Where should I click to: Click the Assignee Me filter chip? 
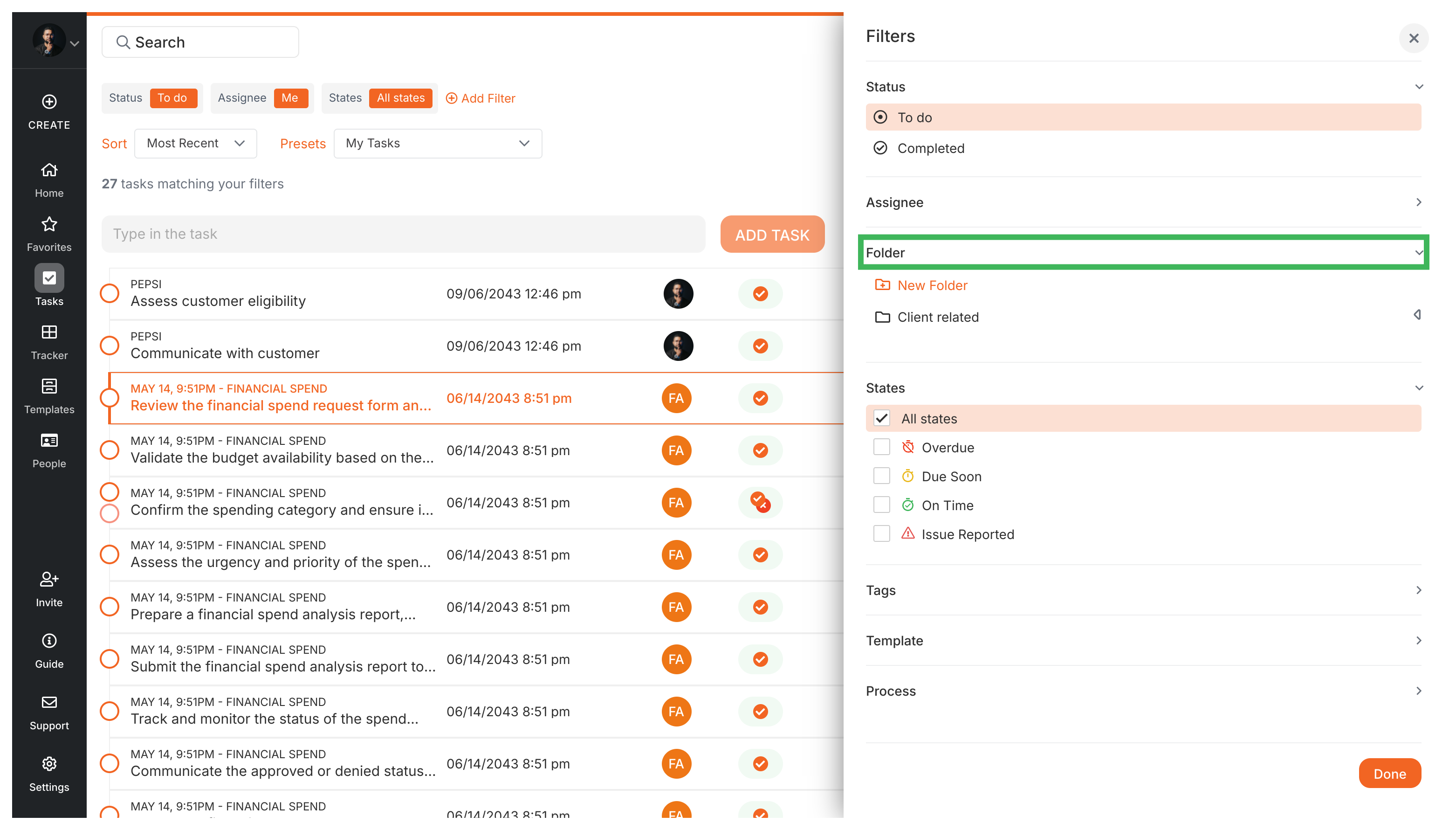tap(262, 98)
